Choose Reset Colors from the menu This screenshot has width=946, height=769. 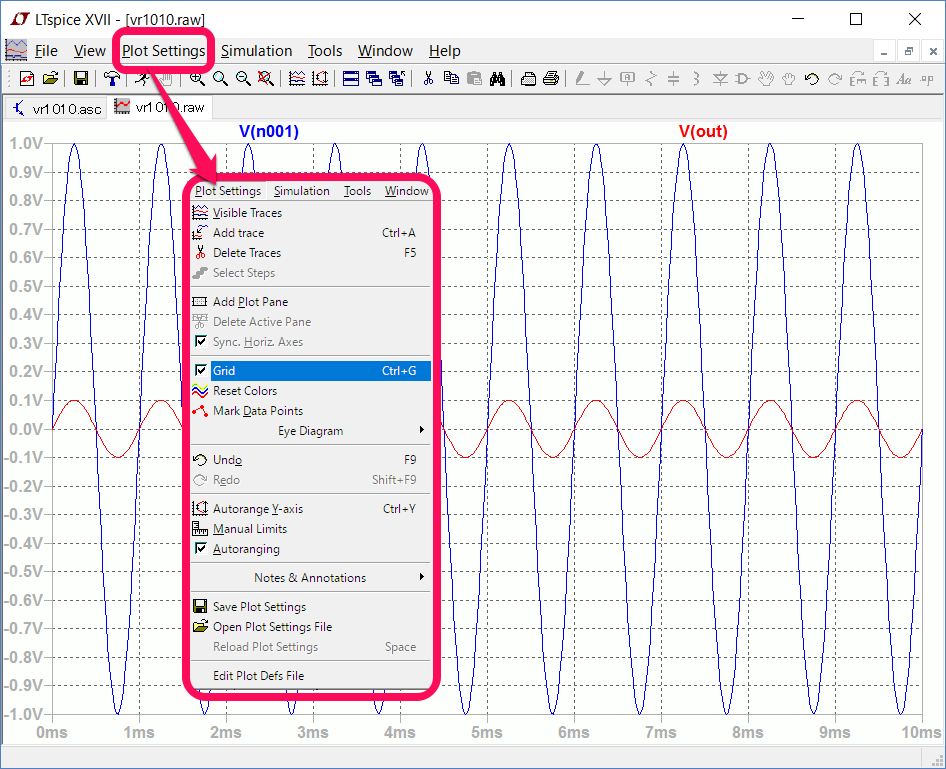[311, 391]
